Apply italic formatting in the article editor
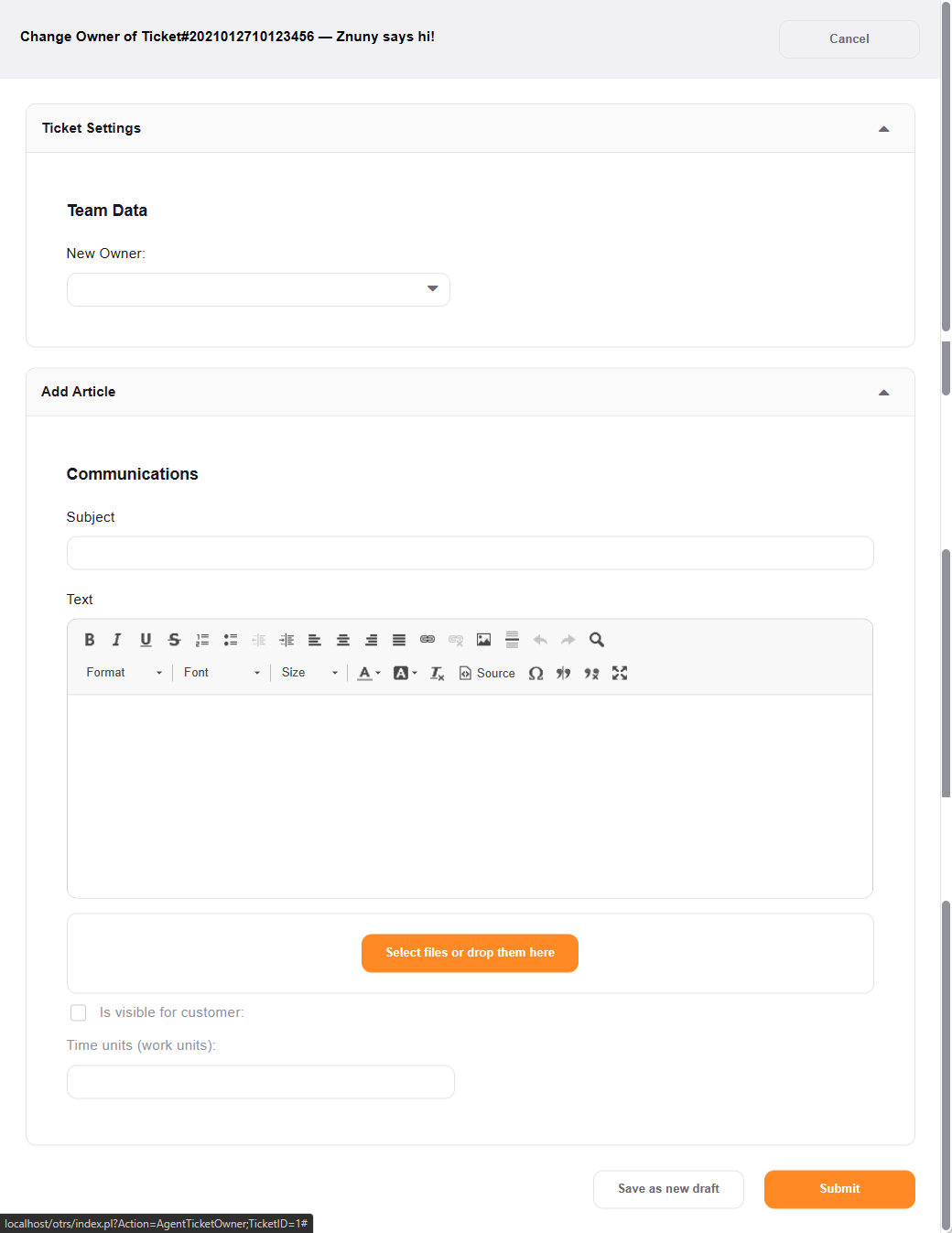This screenshot has width=952, height=1233. (116, 639)
